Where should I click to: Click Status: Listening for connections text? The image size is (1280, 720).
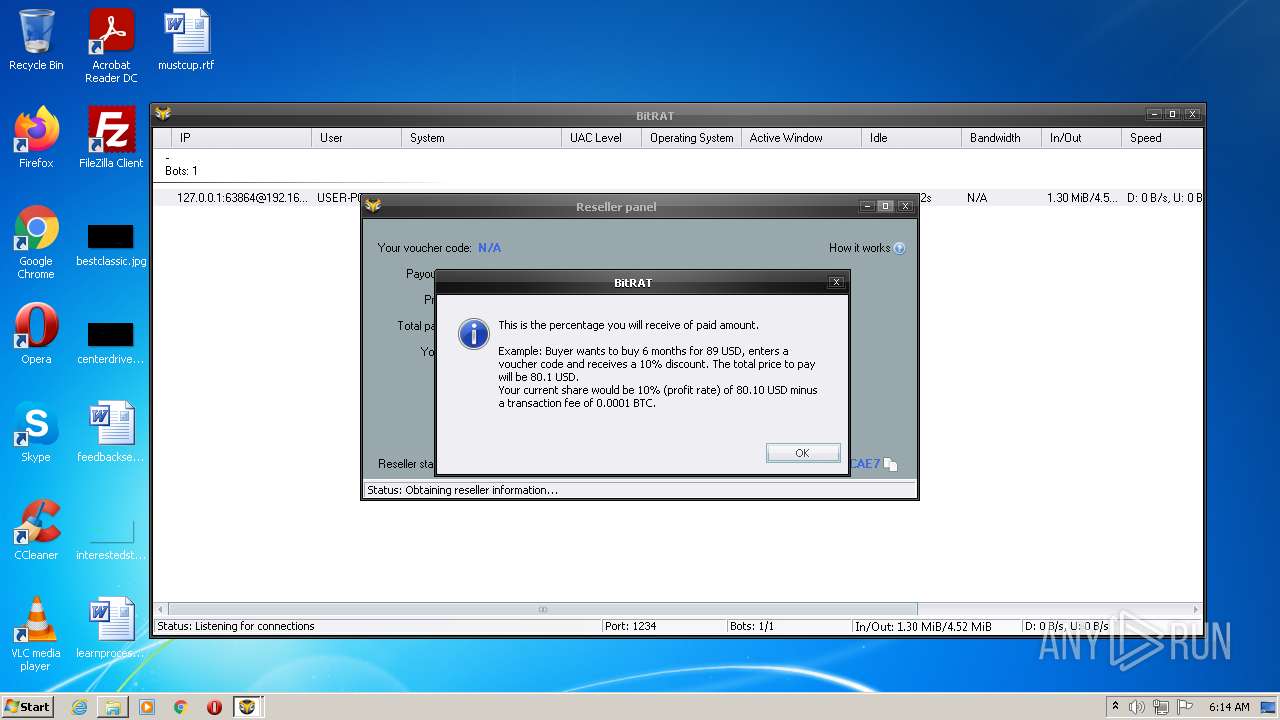(x=236, y=626)
